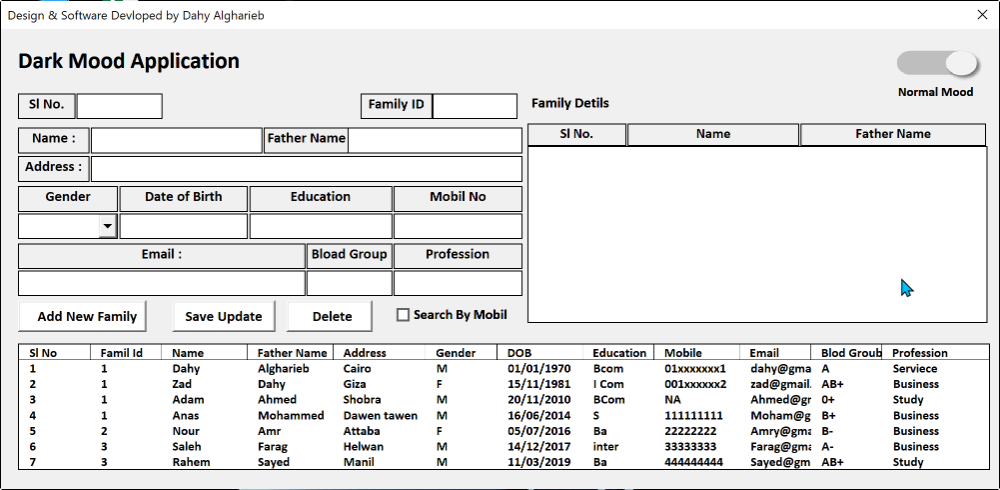Click the DOB value 05/07/2016
The width and height of the screenshot is (1000, 490).
539,431
